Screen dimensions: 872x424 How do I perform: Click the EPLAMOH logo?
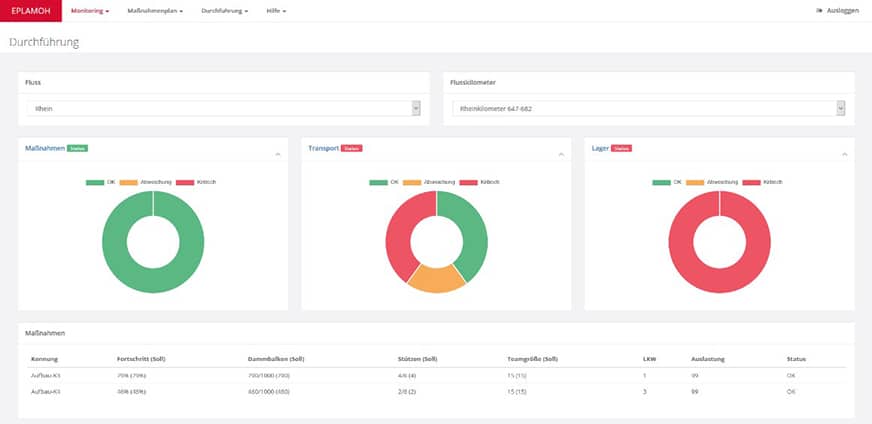coord(31,11)
